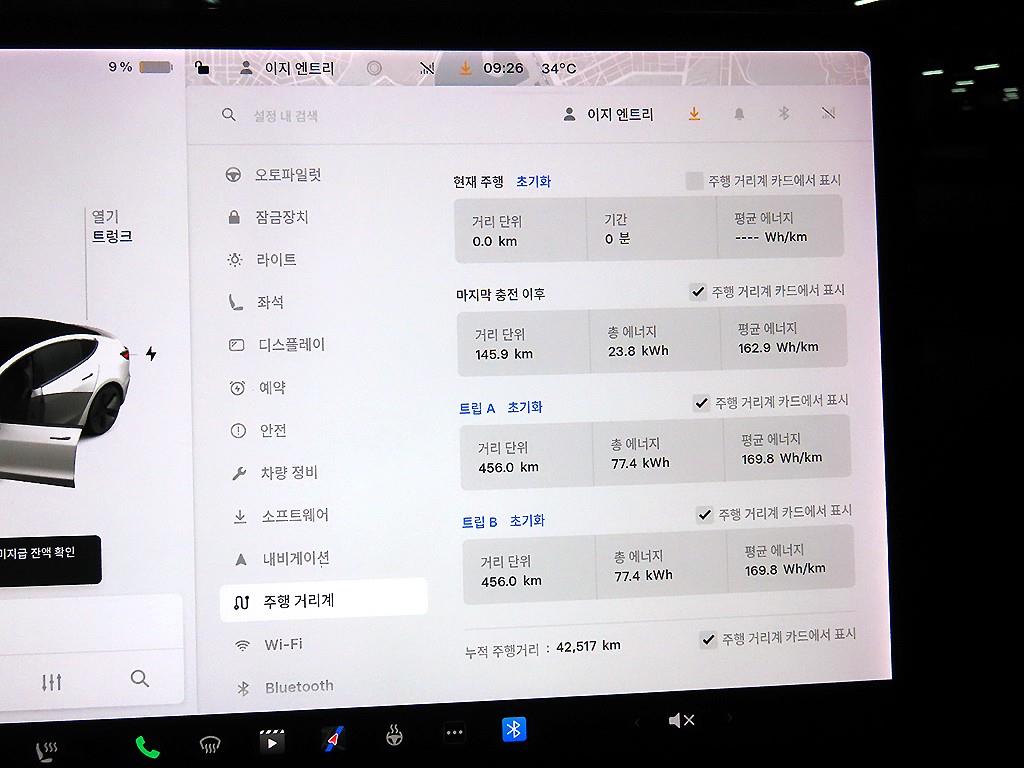
Task: Open the 안전 settings menu
Action: [x=259, y=430]
